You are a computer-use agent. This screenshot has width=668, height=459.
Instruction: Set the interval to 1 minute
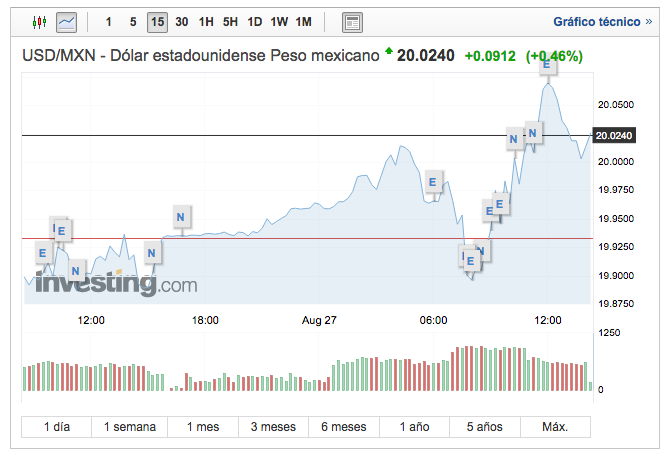click(x=108, y=21)
